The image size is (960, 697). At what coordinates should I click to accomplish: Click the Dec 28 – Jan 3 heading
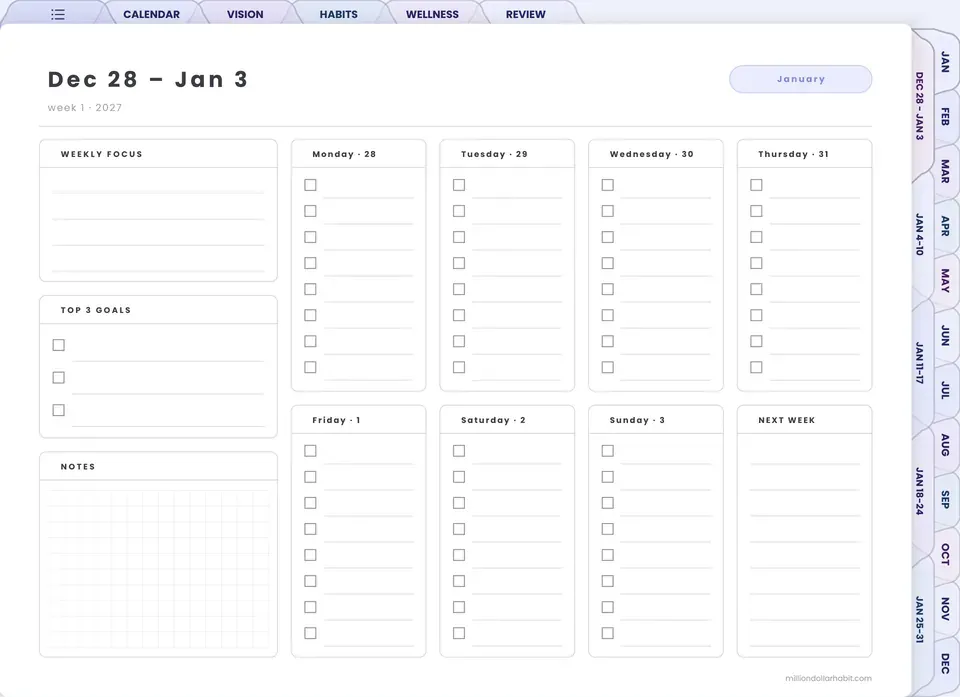coord(148,80)
